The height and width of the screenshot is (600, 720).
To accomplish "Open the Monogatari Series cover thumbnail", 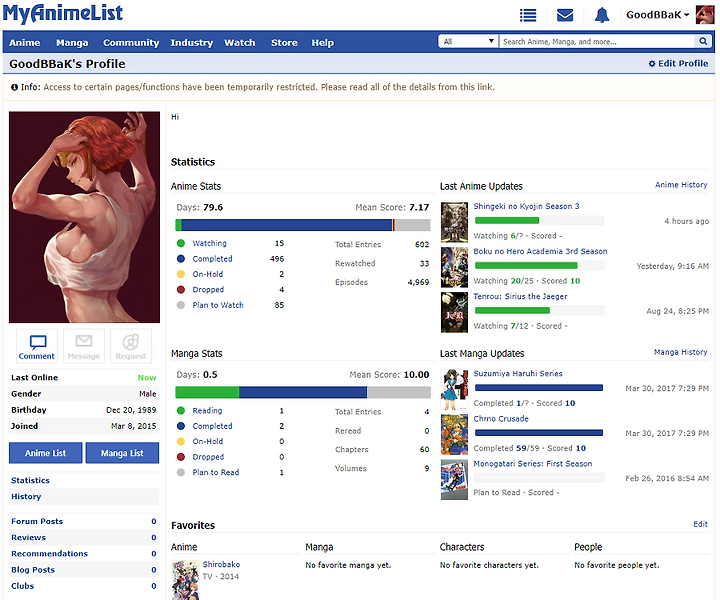I will [454, 479].
